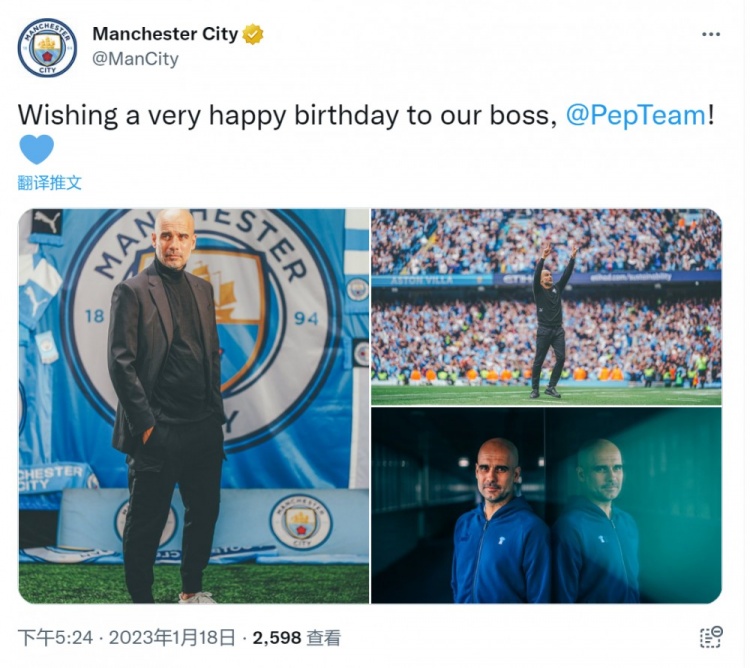Open the stadium crowd photo

[x=546, y=305]
